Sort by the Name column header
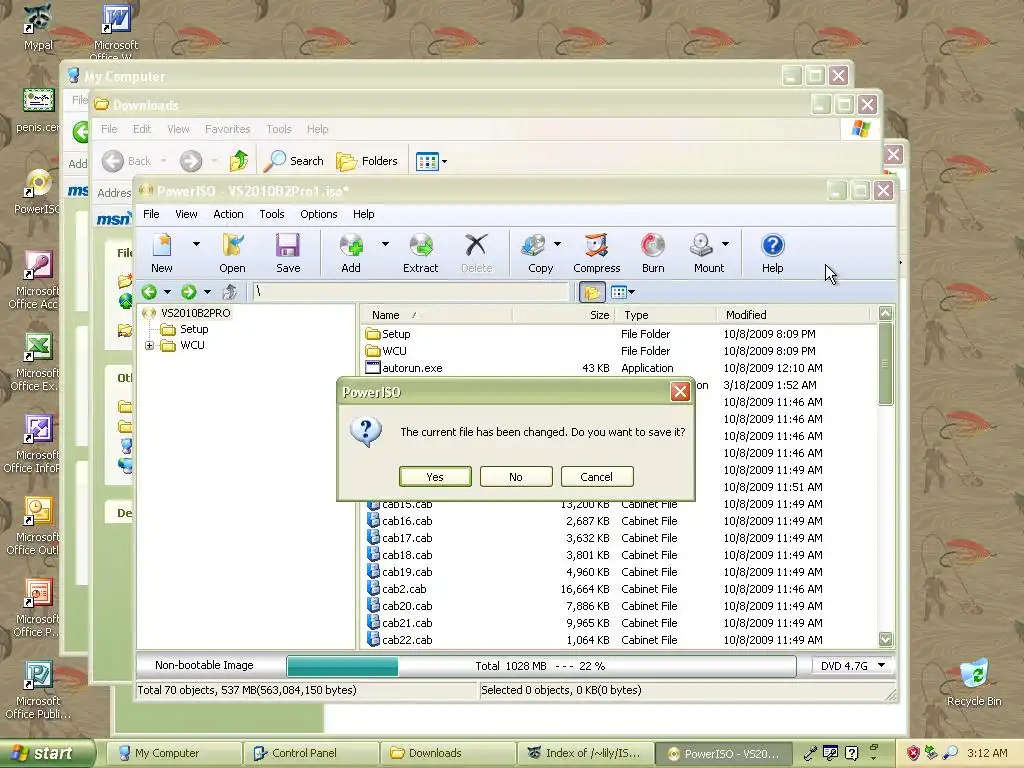Screen dimensions: 1024x768 coord(437,315)
